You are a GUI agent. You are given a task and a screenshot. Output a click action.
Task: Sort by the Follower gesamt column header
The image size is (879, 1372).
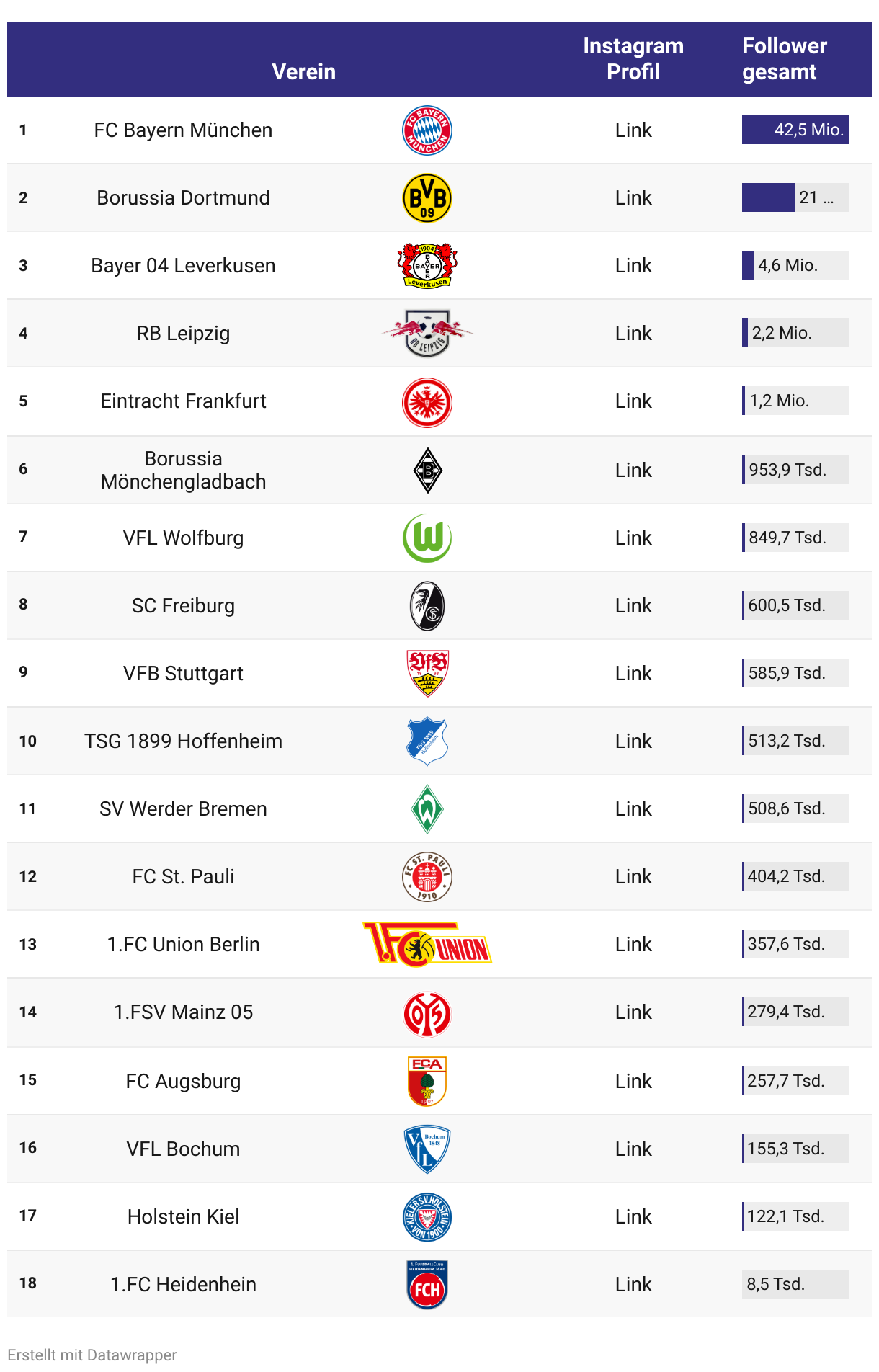(x=785, y=59)
